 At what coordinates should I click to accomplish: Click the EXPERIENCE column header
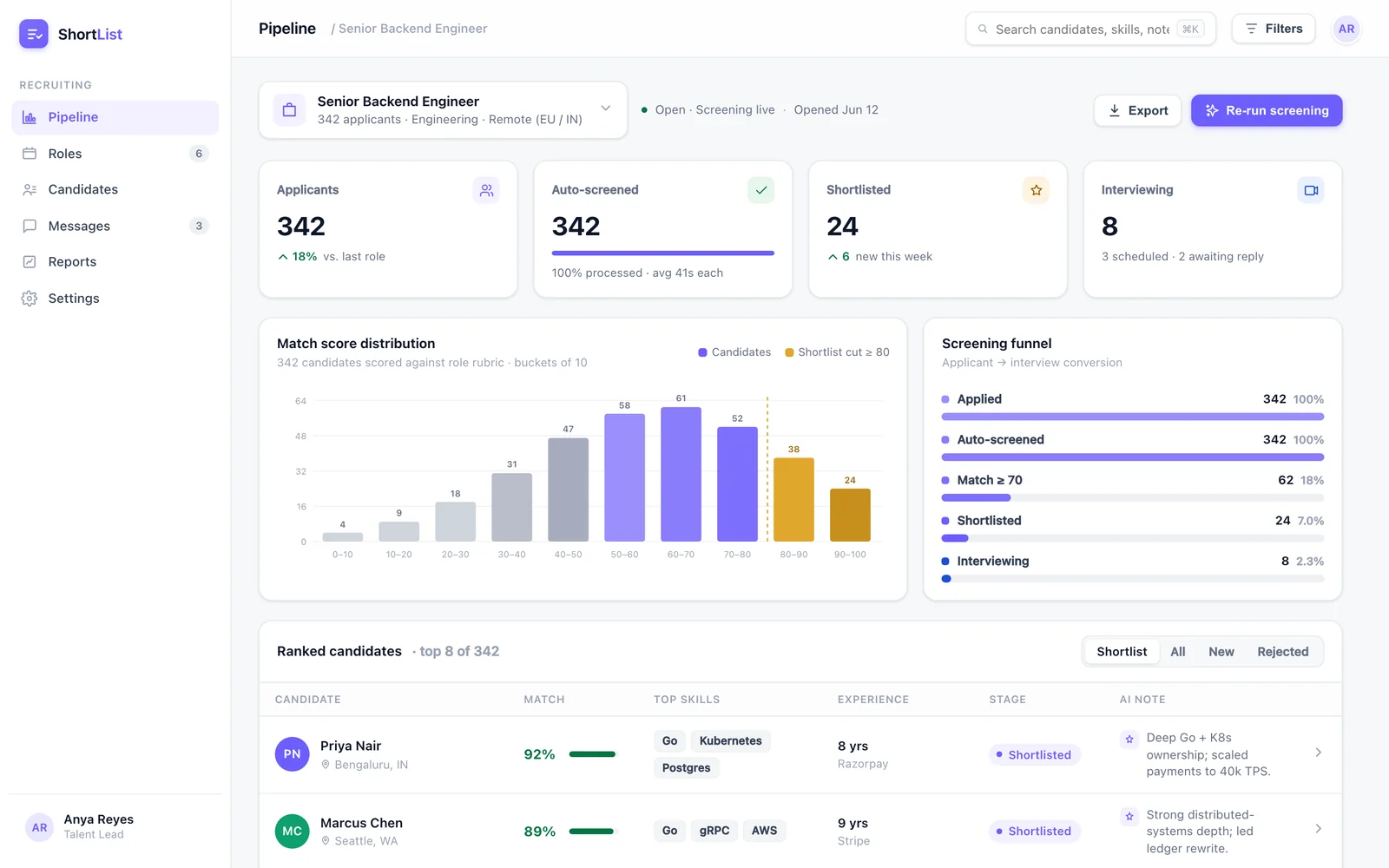click(873, 700)
